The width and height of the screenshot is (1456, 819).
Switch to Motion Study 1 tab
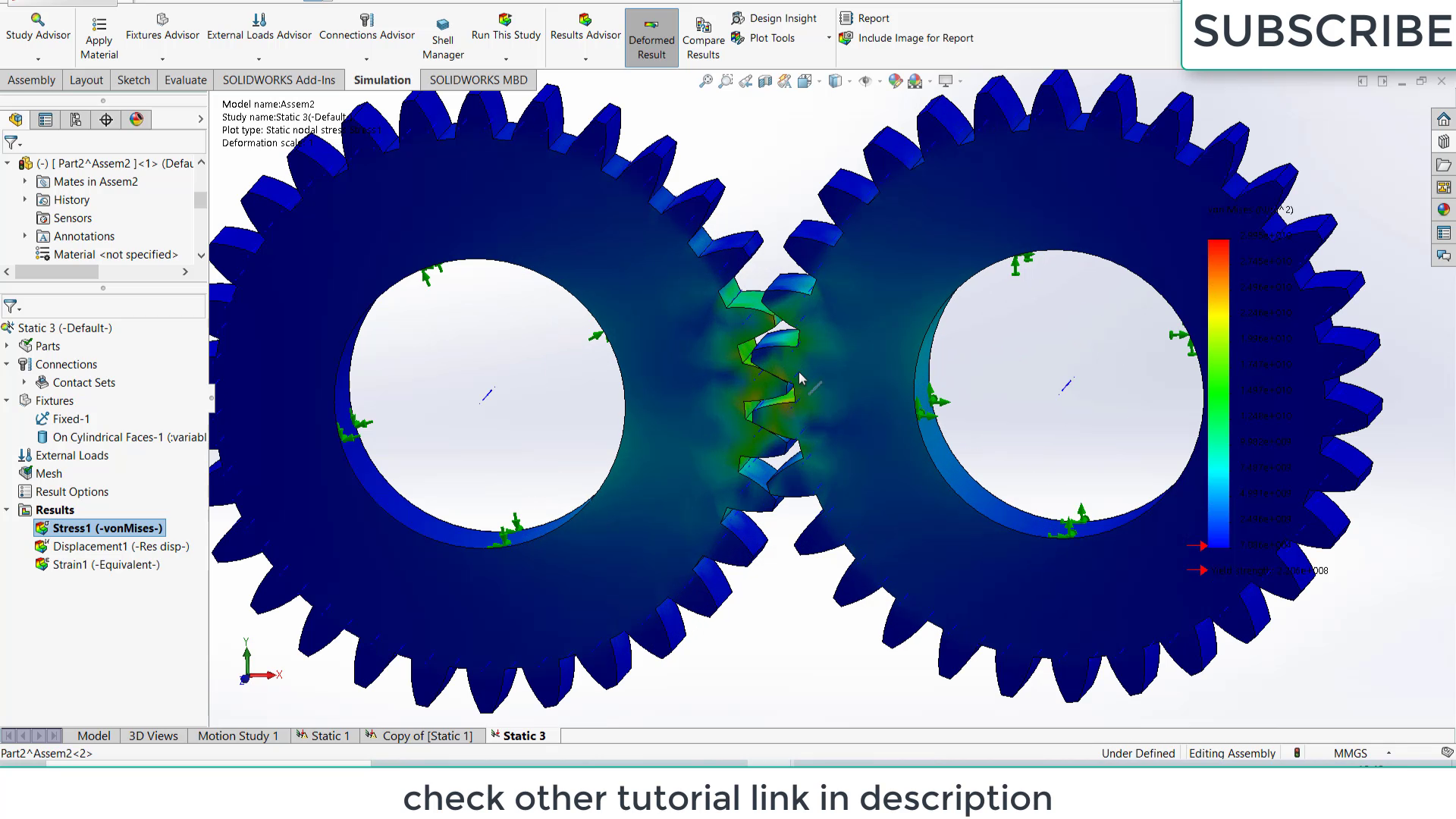point(238,736)
